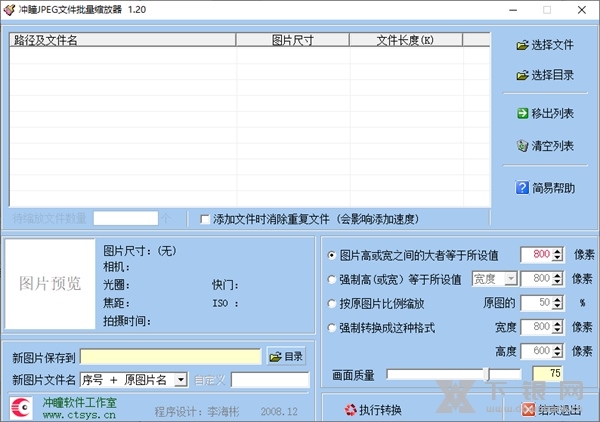The height and width of the screenshot is (422, 600).
Task: Click the quality value field showing 75
Action: (x=547, y=373)
